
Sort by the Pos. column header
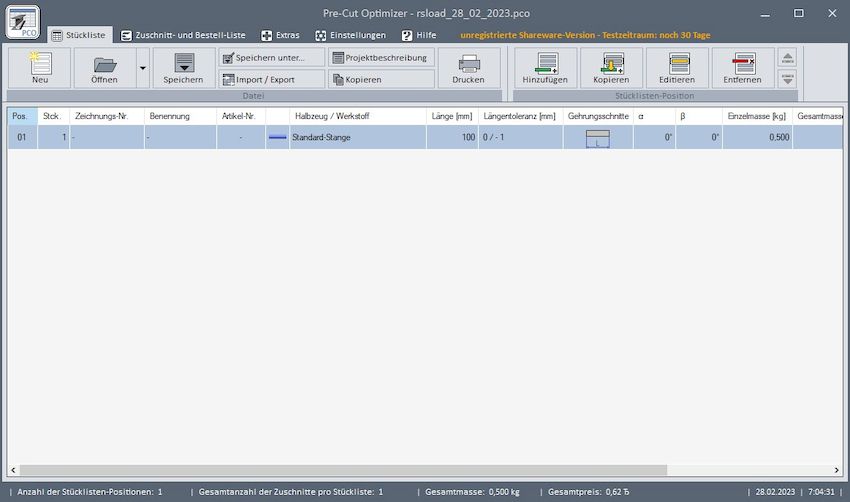[23, 116]
